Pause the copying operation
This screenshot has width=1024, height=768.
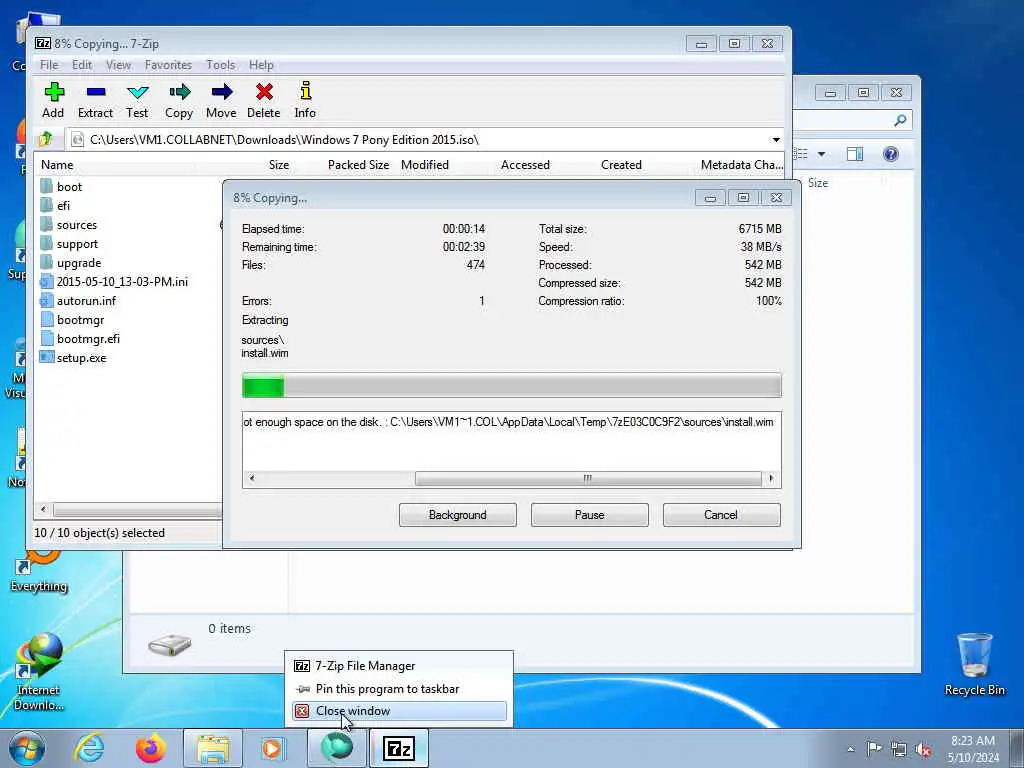coord(590,515)
